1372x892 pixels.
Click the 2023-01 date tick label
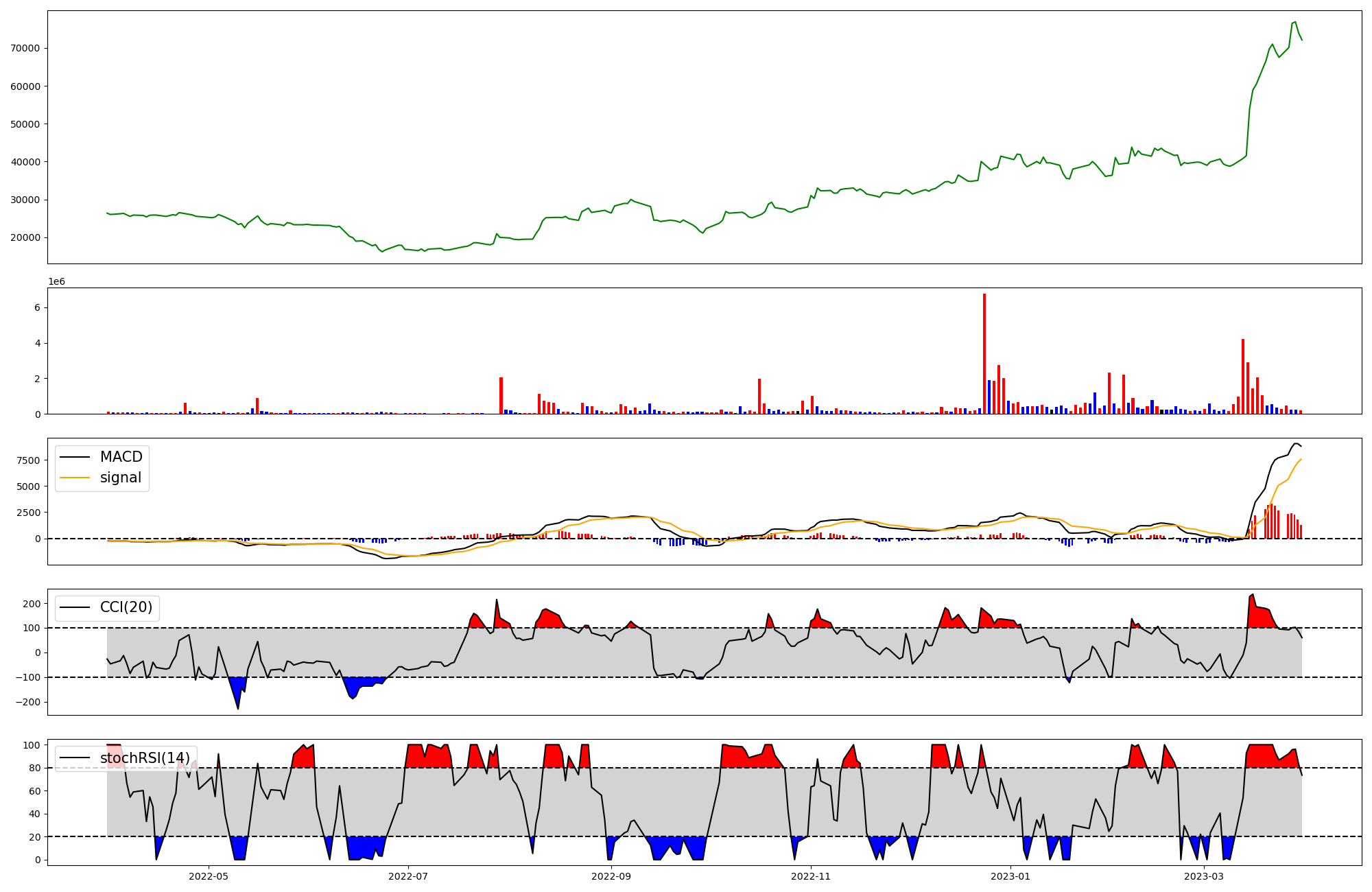pyautogui.click(x=1010, y=876)
